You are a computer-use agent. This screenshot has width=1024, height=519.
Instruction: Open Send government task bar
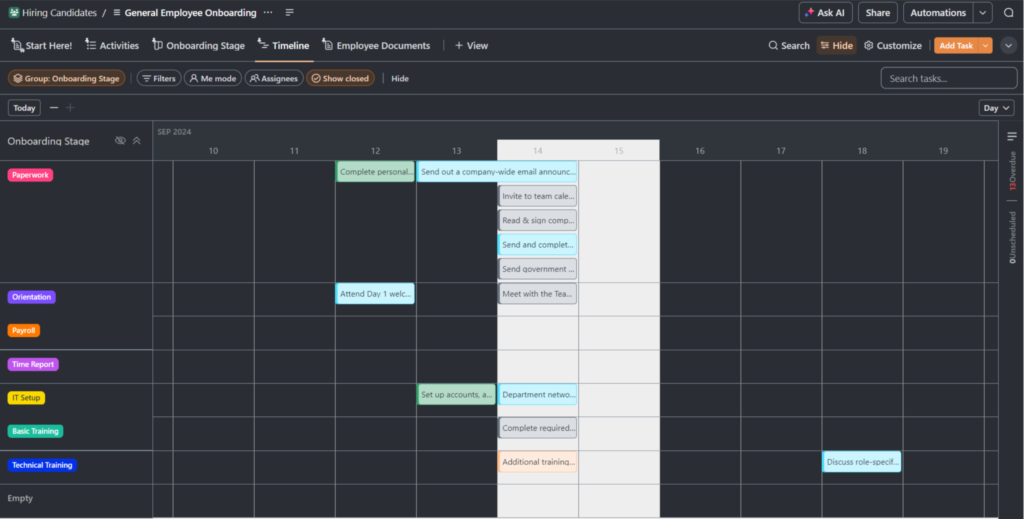pos(537,269)
